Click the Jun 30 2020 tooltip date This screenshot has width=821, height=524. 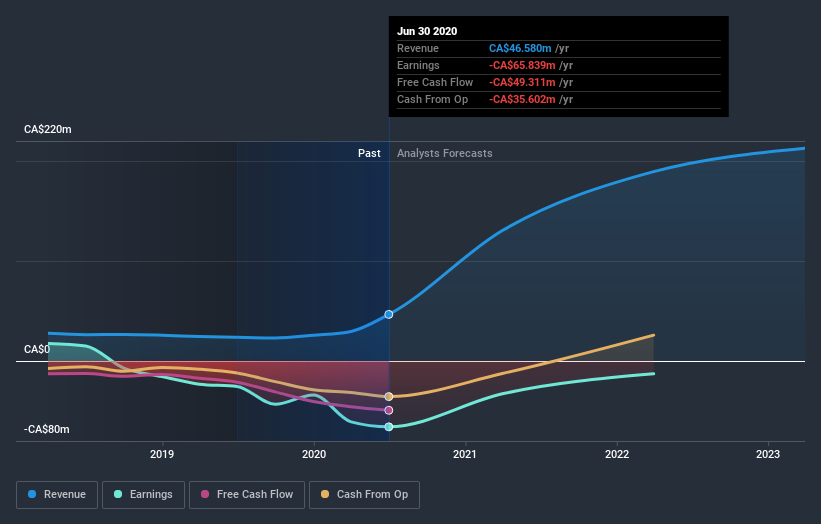pyautogui.click(x=427, y=31)
